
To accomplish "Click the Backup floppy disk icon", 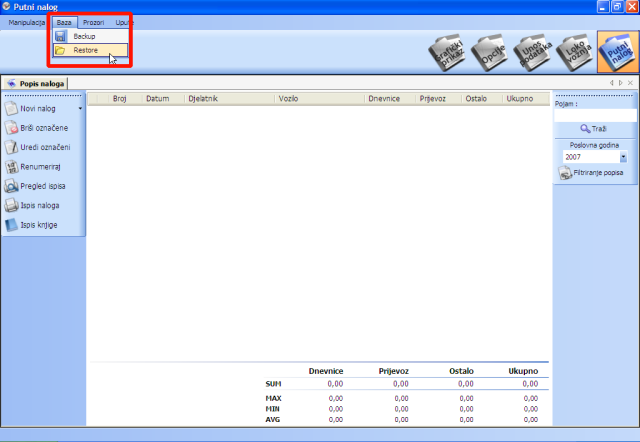I will pos(60,36).
